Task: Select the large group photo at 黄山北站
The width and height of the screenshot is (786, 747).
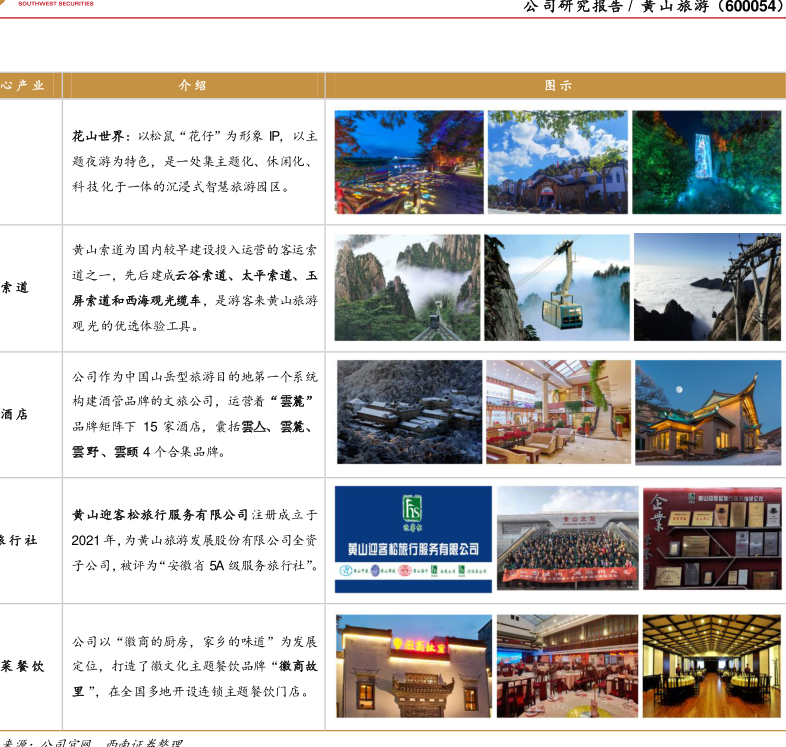Action: point(567,538)
